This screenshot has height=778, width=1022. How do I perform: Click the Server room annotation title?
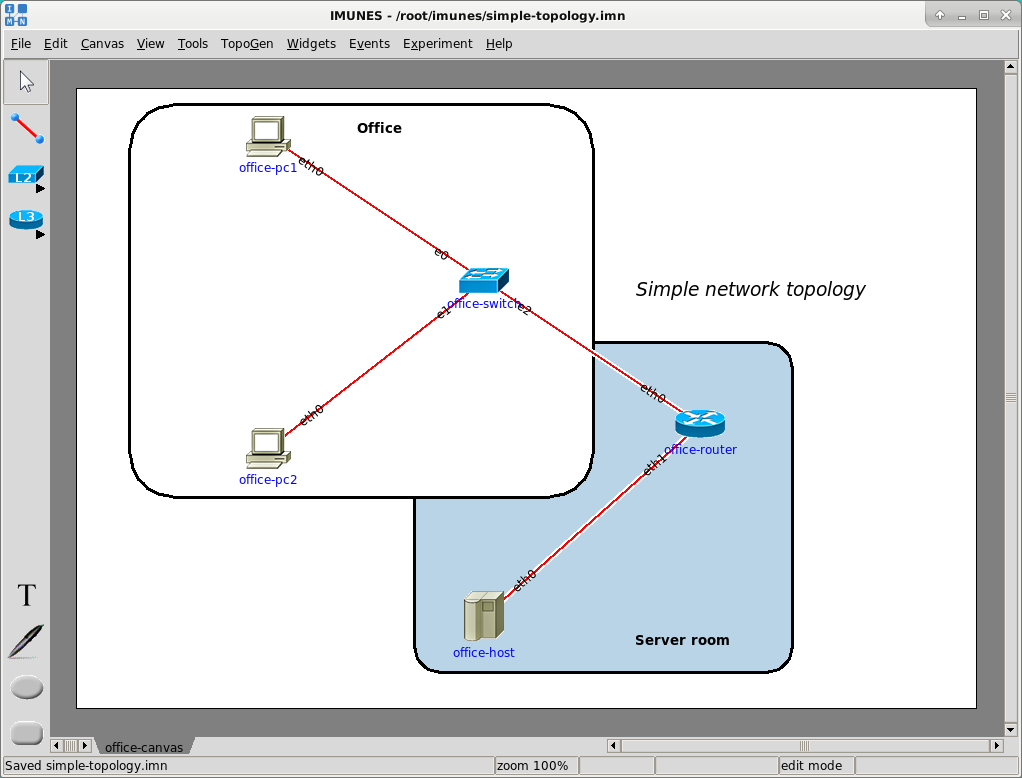coord(682,640)
